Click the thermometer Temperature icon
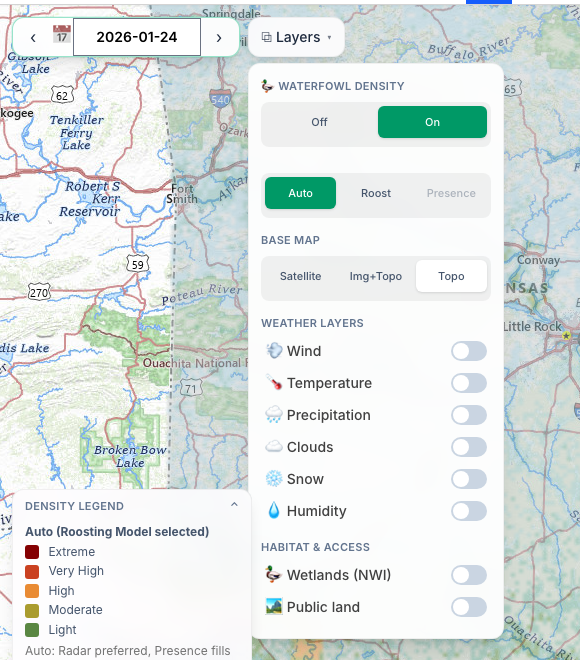 point(274,383)
